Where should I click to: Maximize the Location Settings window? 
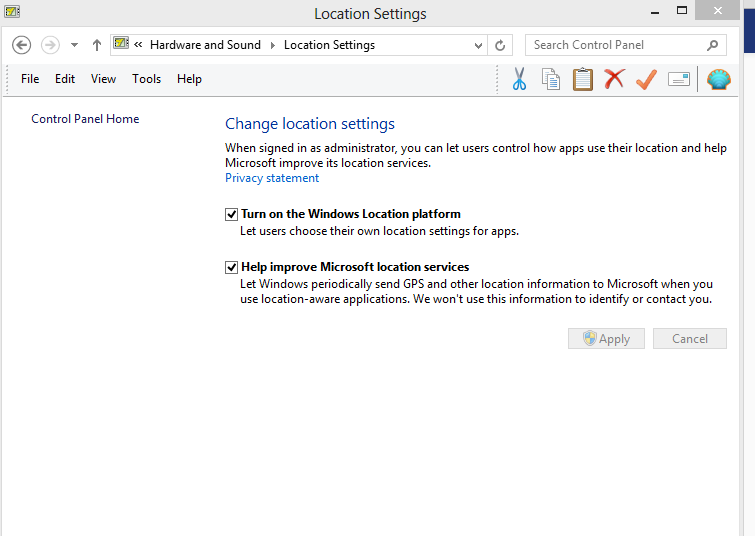point(682,11)
